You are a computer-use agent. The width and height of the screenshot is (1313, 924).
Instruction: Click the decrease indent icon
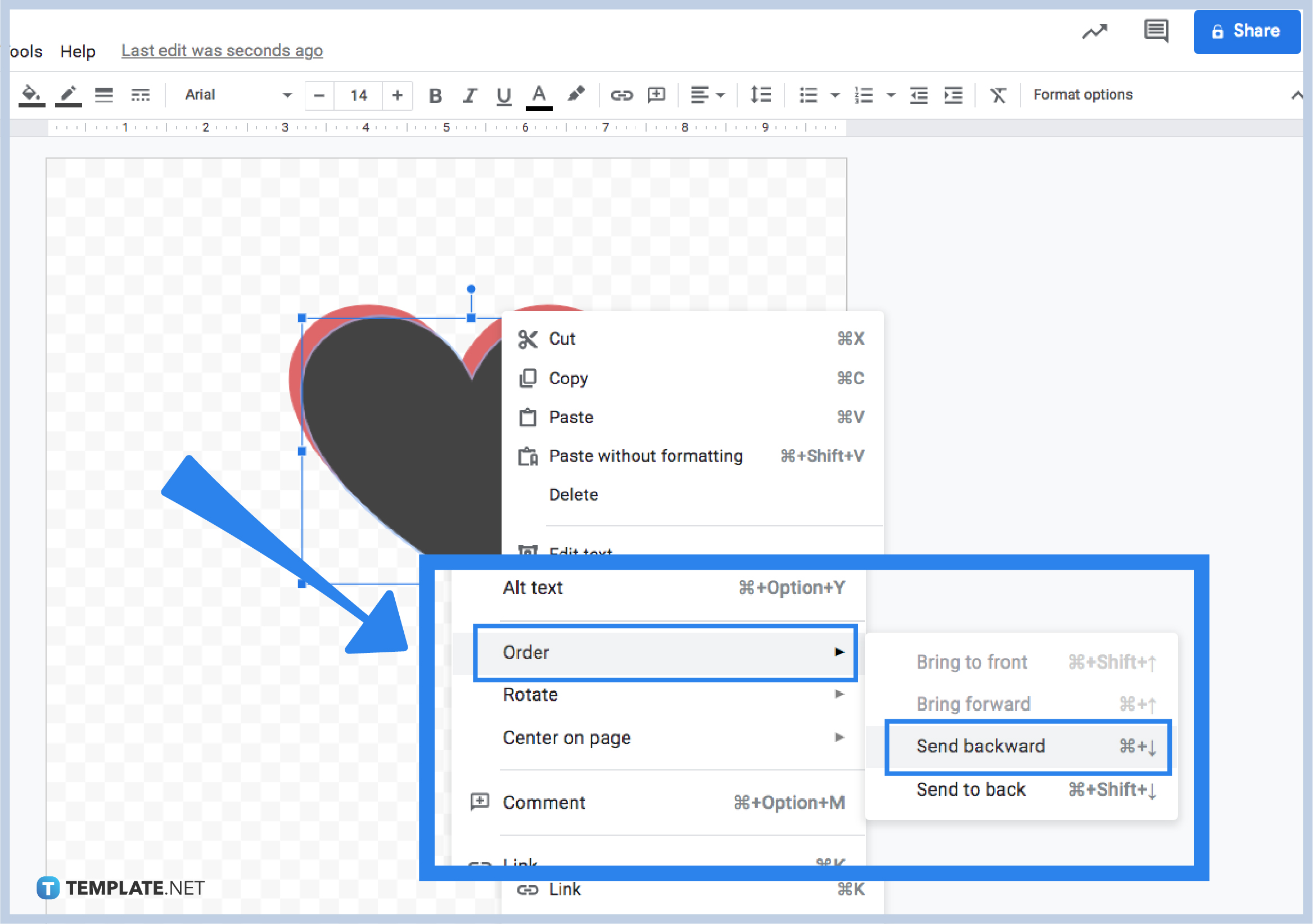[918, 95]
